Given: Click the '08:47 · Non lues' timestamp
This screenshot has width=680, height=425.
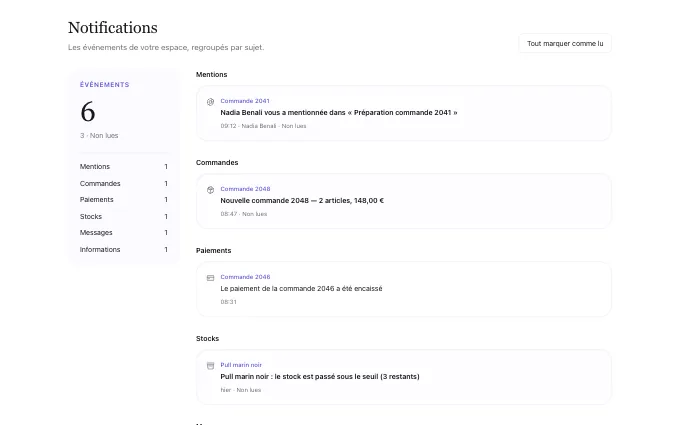Looking at the screenshot, I should 244,214.
